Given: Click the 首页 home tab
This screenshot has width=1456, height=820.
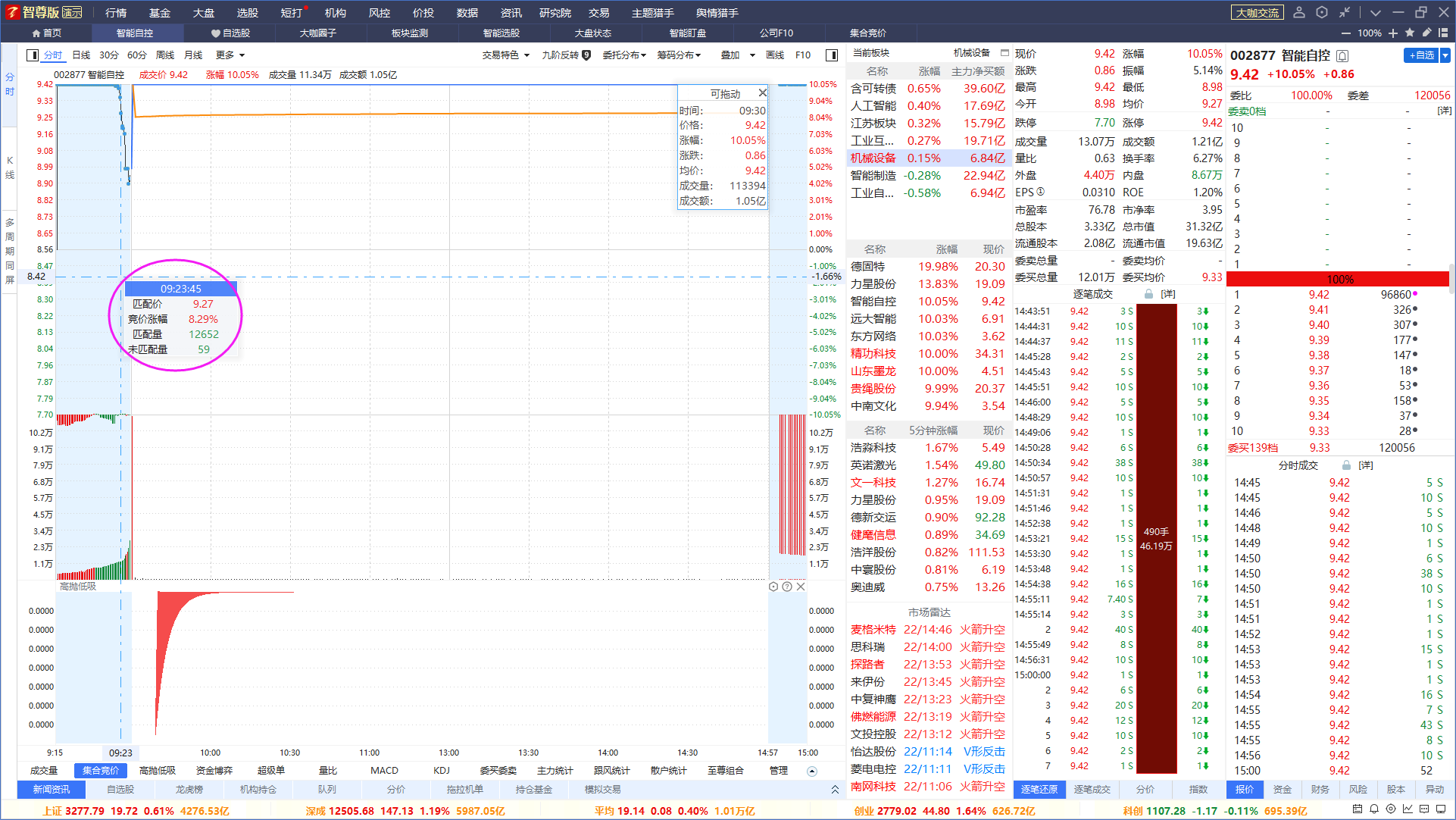Looking at the screenshot, I should 46,33.
